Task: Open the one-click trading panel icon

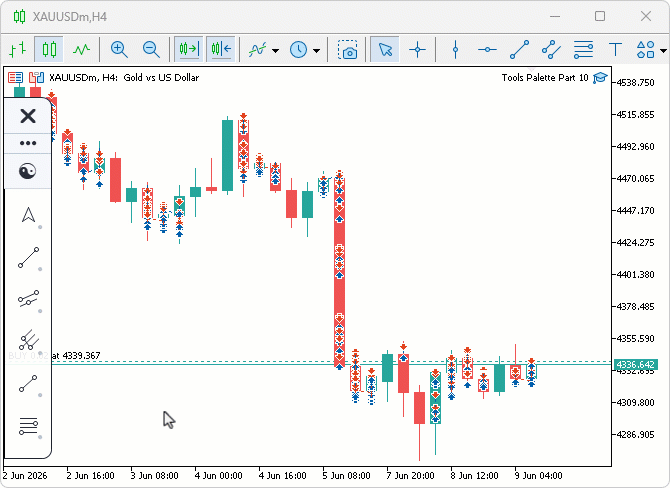Action: point(15,77)
